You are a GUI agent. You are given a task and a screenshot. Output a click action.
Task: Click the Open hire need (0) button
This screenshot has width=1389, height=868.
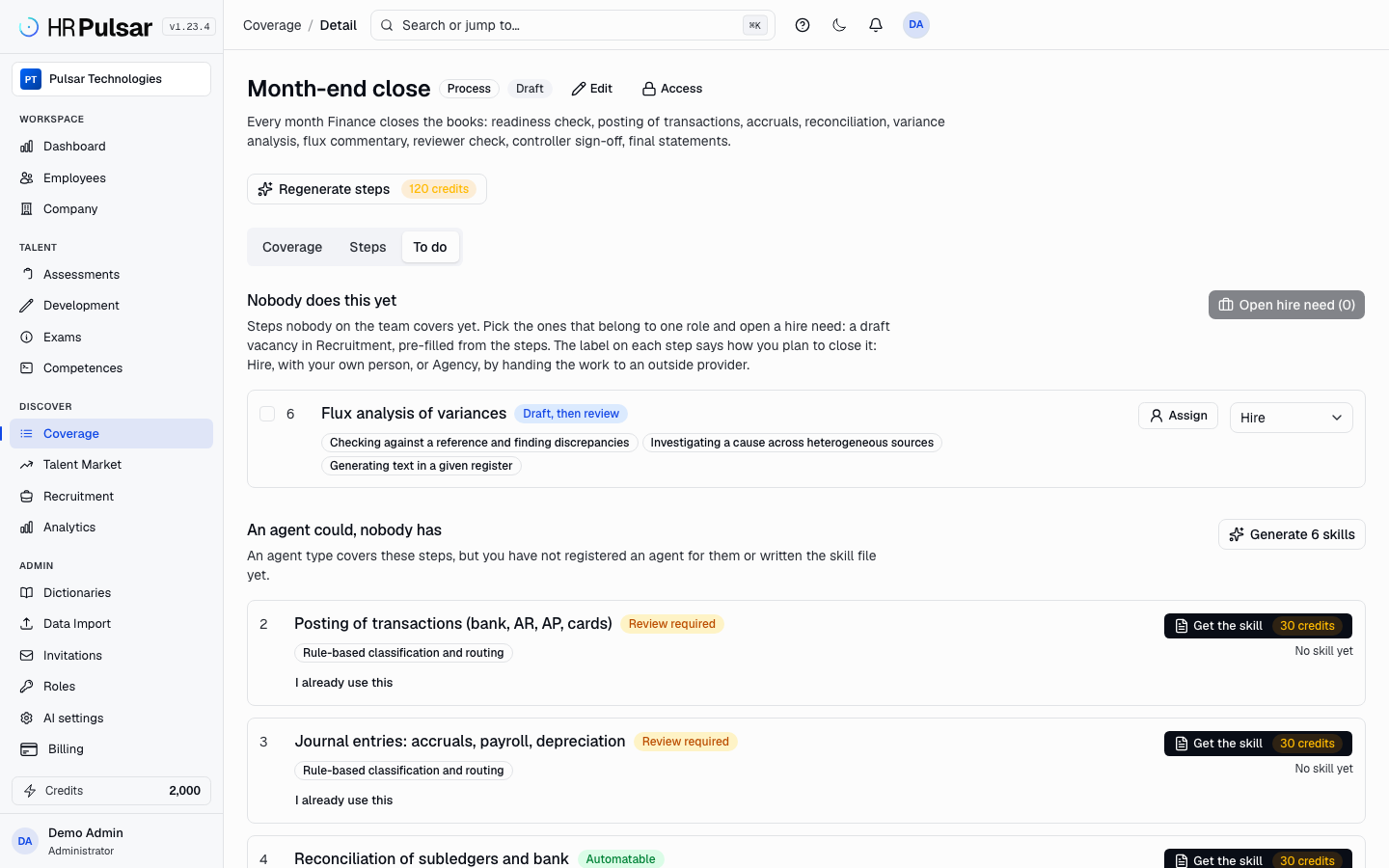1287,305
